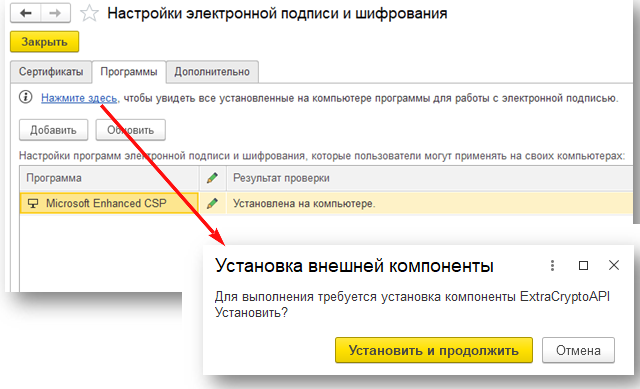The width and height of the screenshot is (640, 389).
Task: Click the Настройки программ электронной подписи label
Action: pos(322,156)
